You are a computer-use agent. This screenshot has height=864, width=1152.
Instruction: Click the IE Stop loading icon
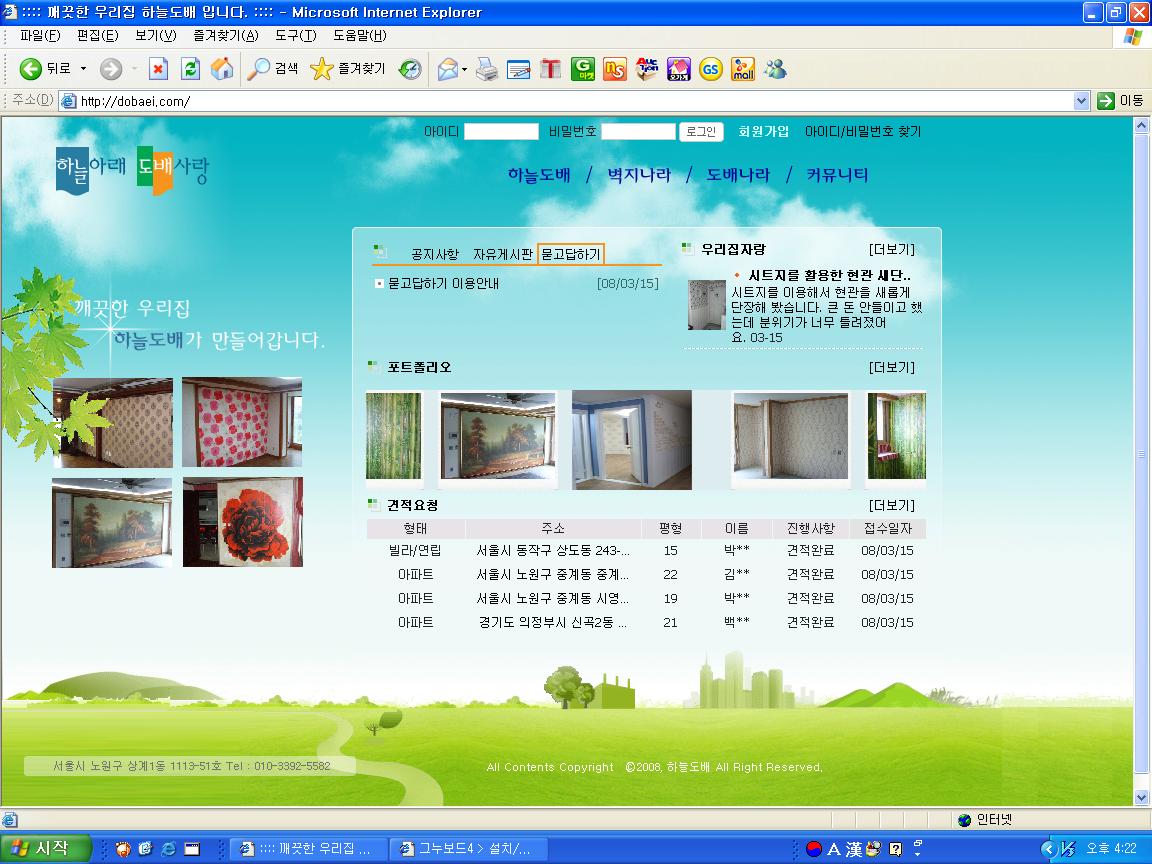point(158,69)
